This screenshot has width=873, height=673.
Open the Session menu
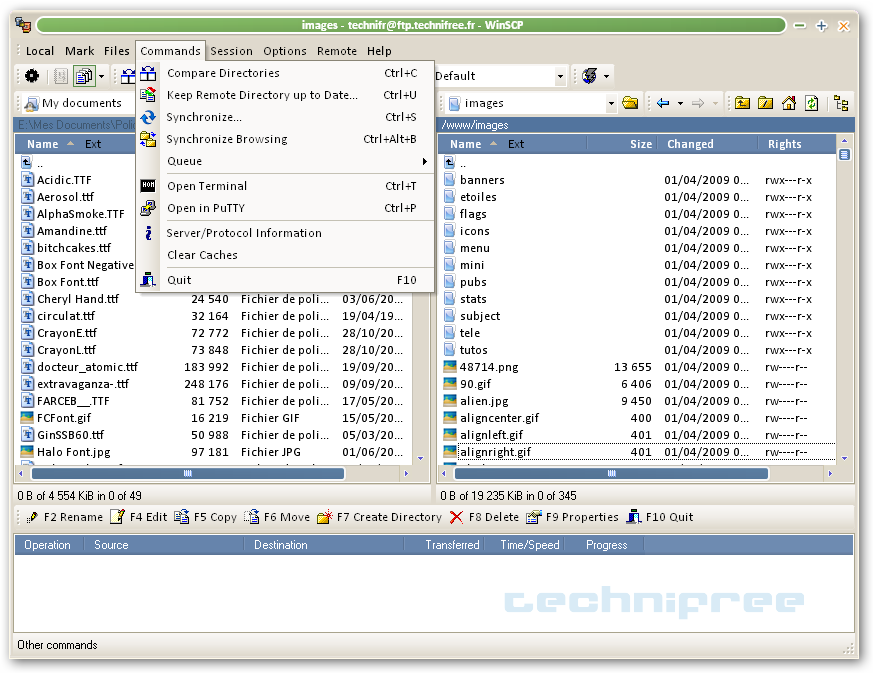tap(231, 51)
